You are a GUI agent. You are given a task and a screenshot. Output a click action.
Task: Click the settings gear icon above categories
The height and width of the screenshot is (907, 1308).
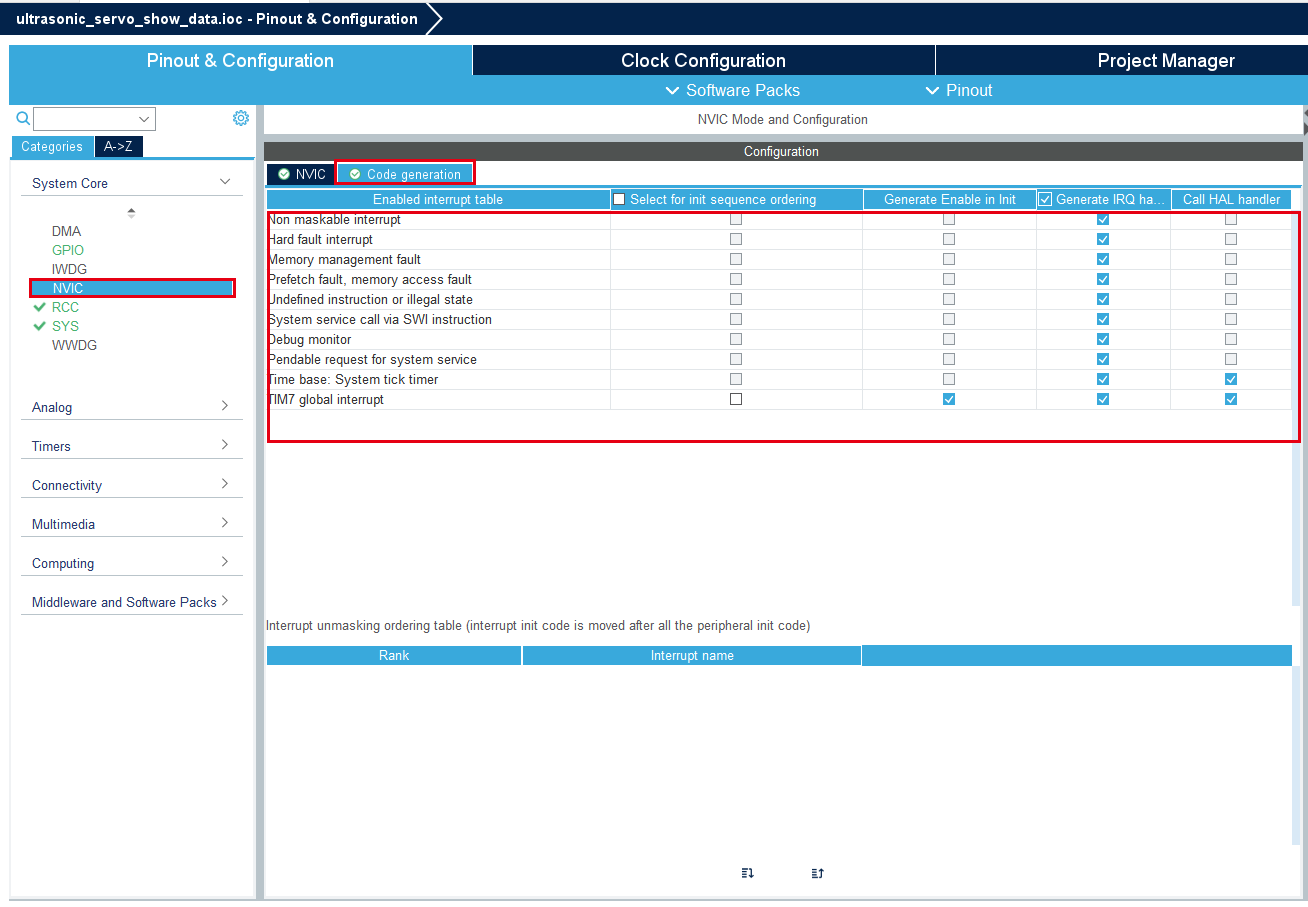[x=241, y=118]
